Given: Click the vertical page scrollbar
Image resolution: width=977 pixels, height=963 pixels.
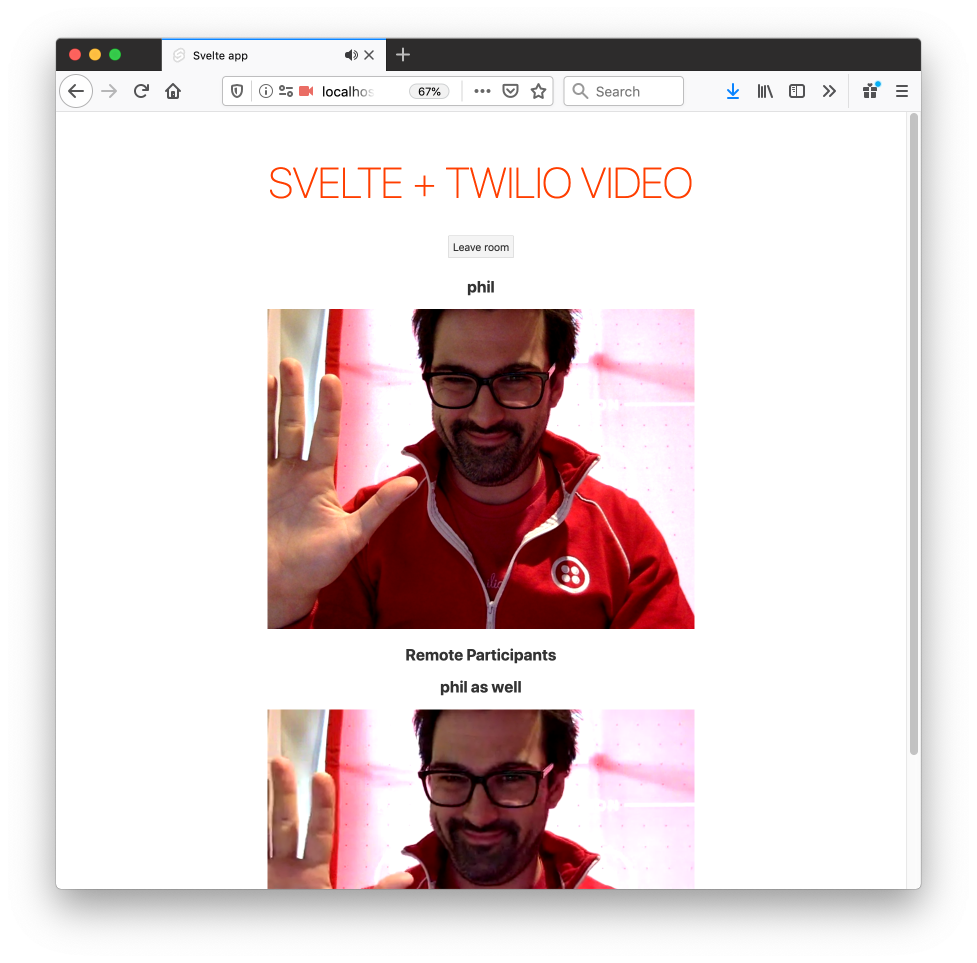Looking at the screenshot, I should coord(914,434).
